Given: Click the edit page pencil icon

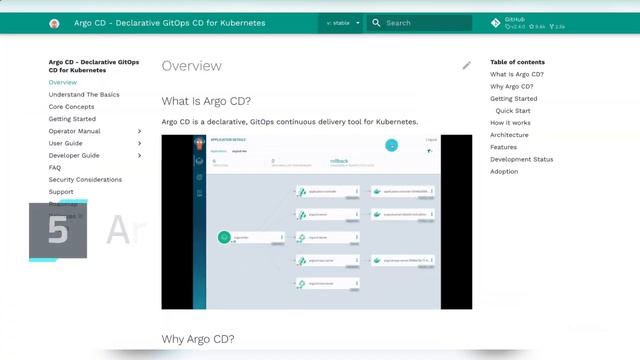Looking at the screenshot, I should pyautogui.click(x=467, y=65).
